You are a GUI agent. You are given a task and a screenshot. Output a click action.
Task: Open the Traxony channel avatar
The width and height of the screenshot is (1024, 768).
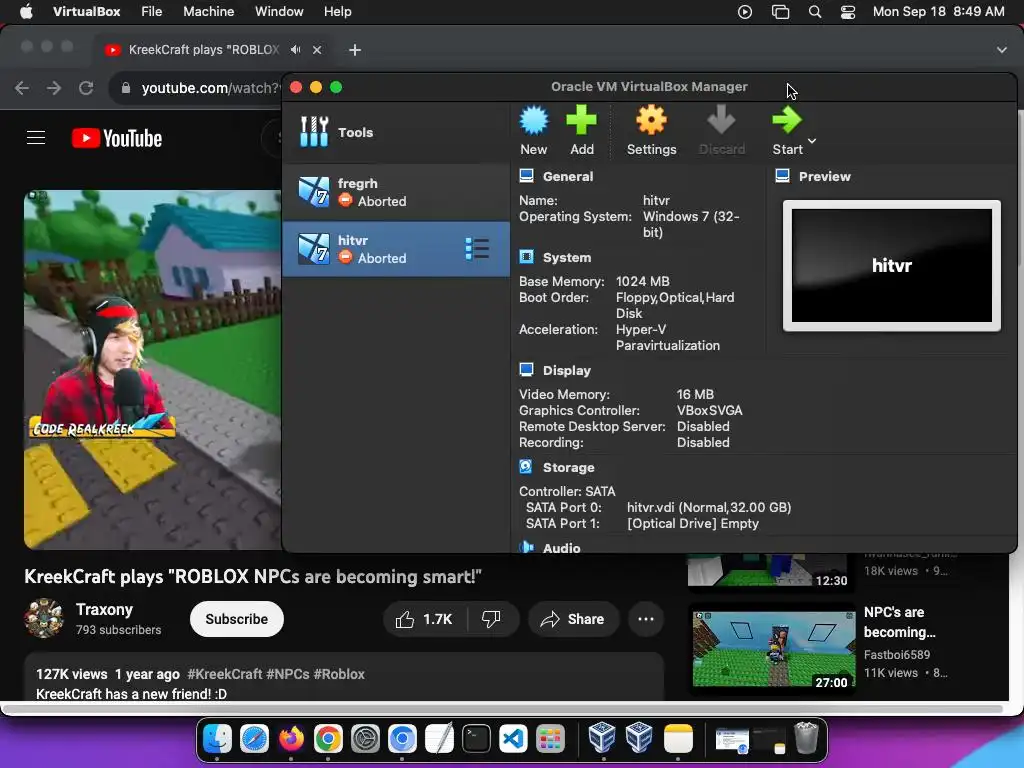(x=44, y=618)
